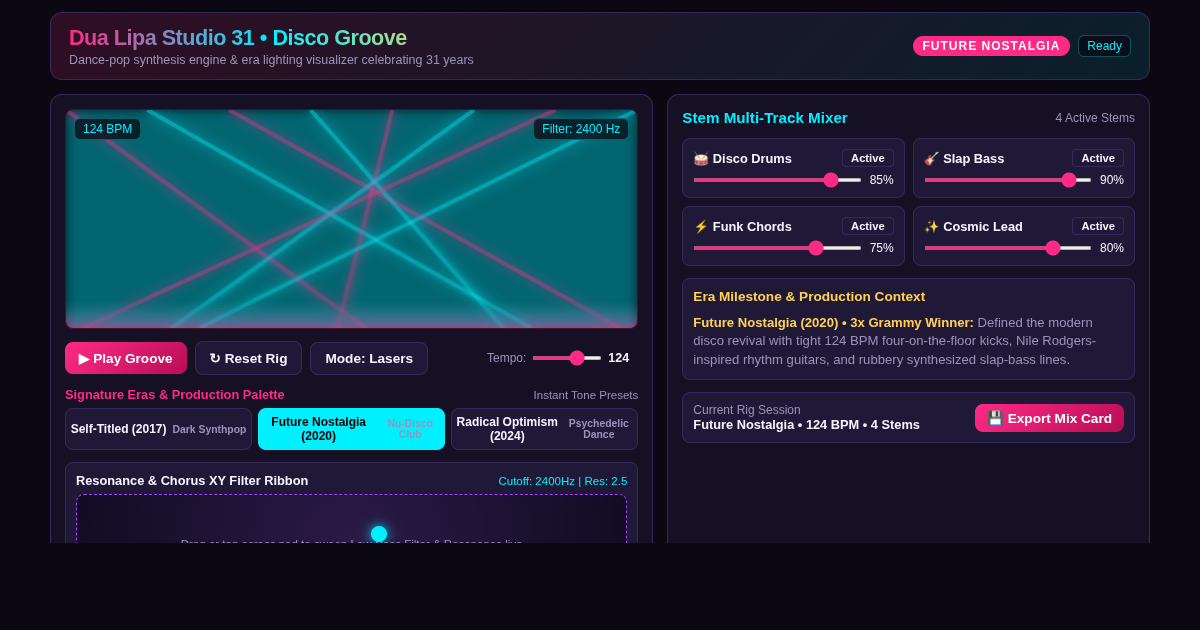The image size is (1200, 630).
Task: Click the Cutoff: 2400Hz | Res: 2.5 readout
Action: pyautogui.click(x=563, y=481)
